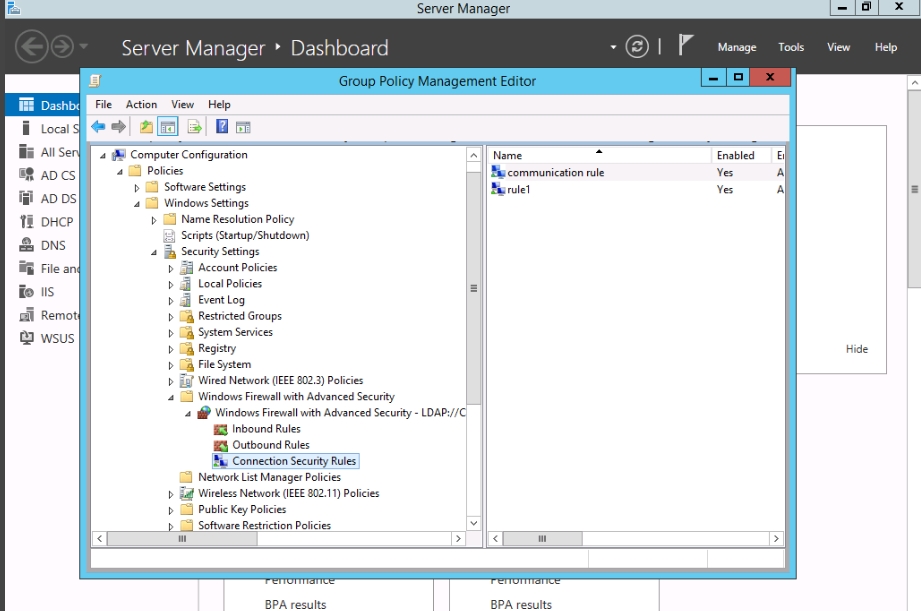Click the right pane horizontal scrollbar thumb

542,538
